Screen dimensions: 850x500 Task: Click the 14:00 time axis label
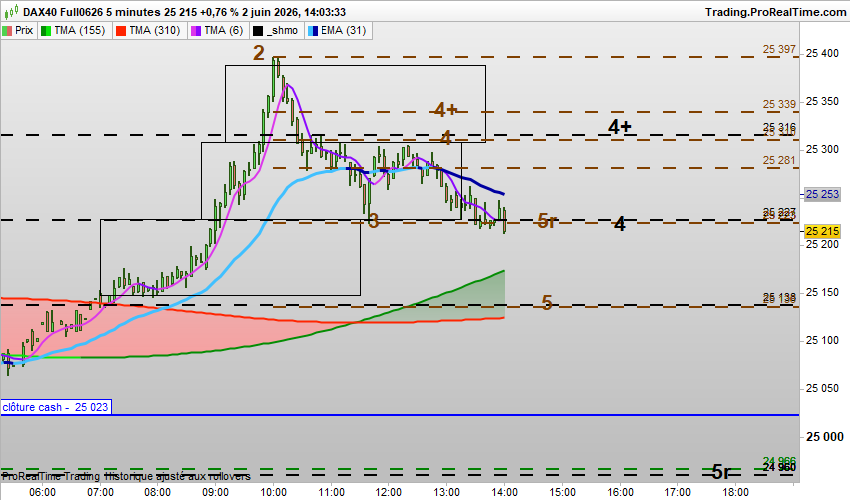coord(504,492)
